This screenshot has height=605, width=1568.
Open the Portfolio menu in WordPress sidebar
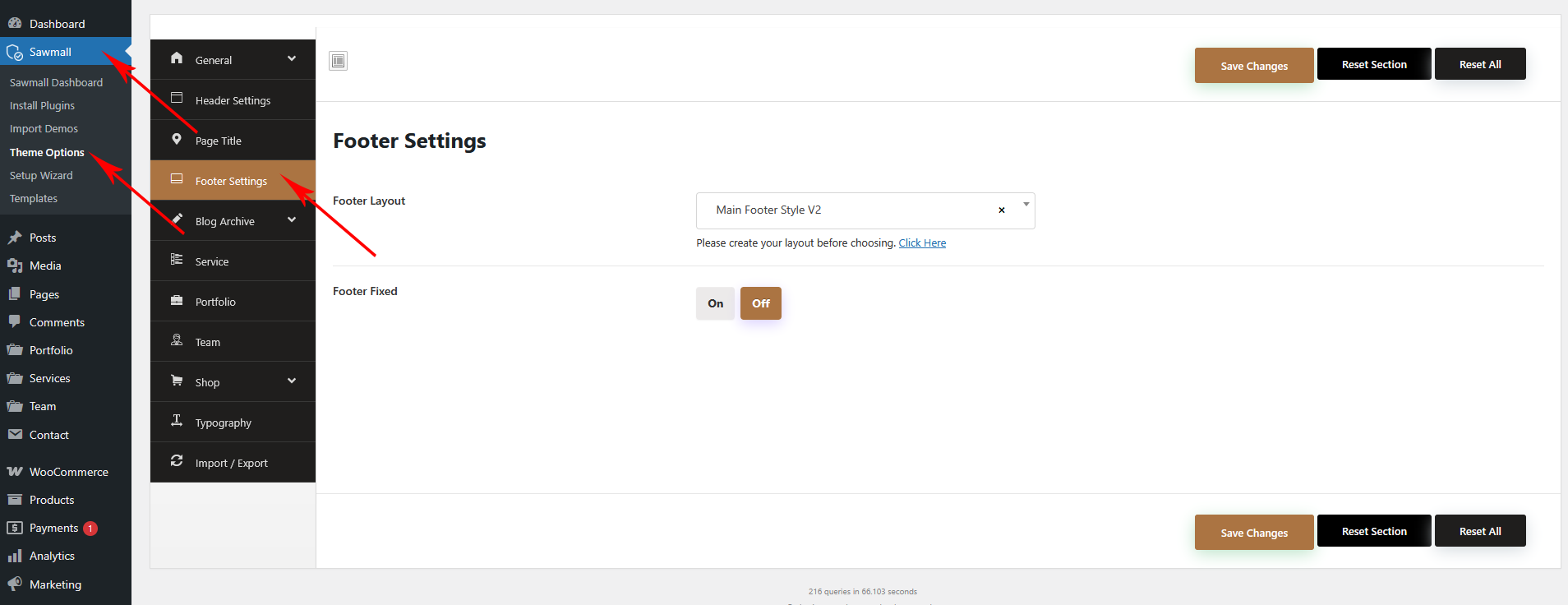(66, 350)
